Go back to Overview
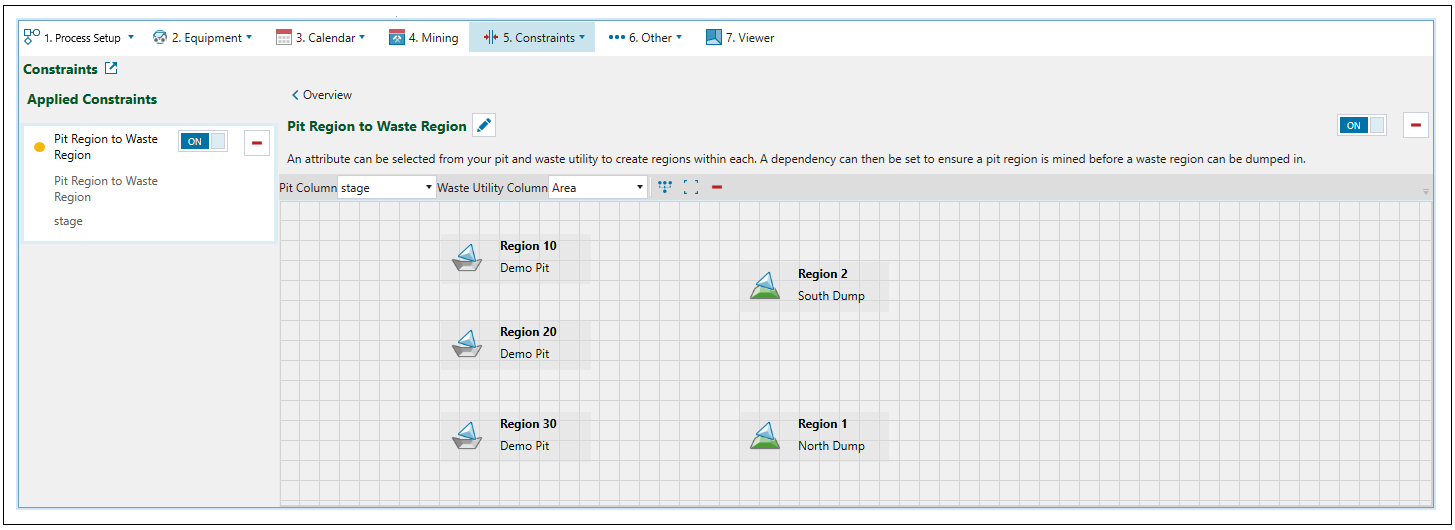This screenshot has width=1455, height=530. coord(322,95)
